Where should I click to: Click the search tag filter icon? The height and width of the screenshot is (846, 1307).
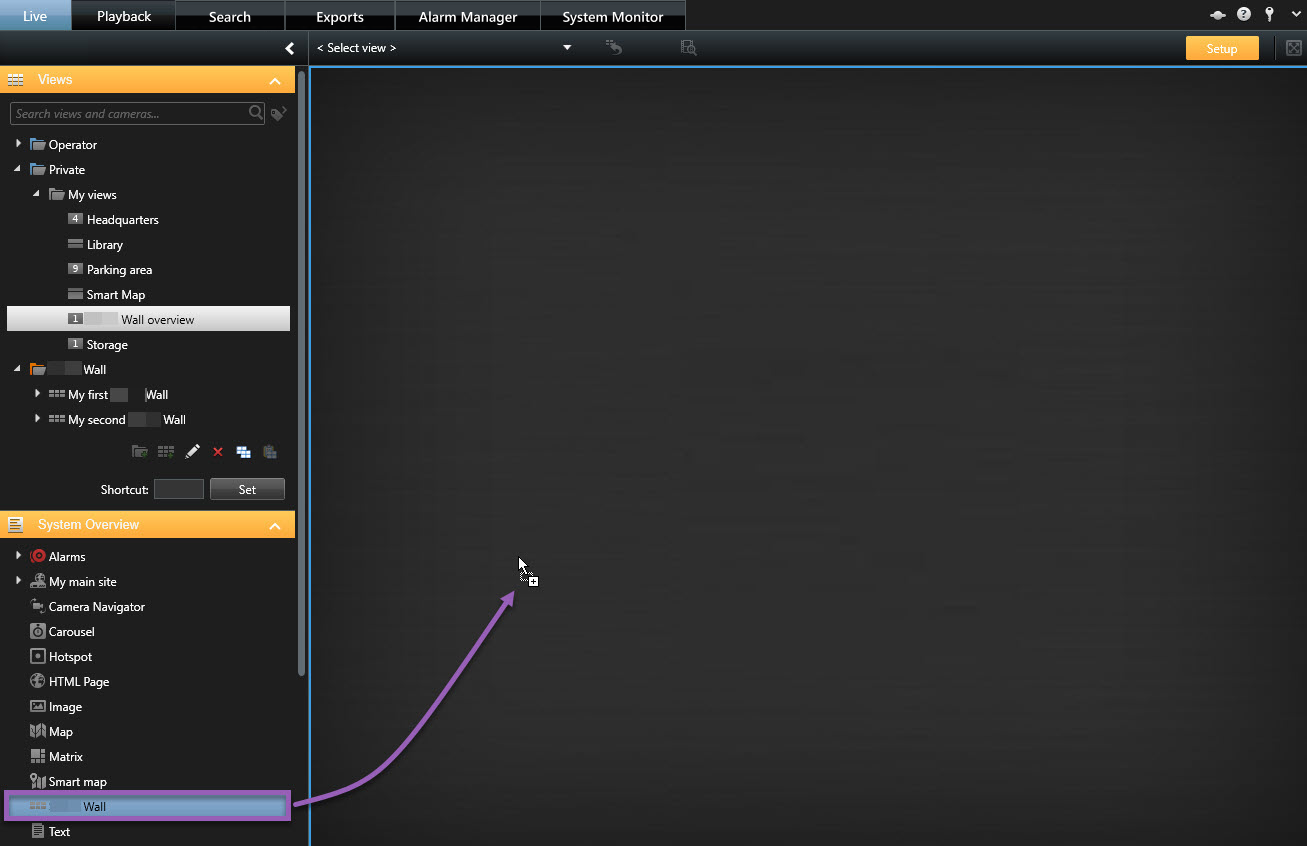(279, 114)
